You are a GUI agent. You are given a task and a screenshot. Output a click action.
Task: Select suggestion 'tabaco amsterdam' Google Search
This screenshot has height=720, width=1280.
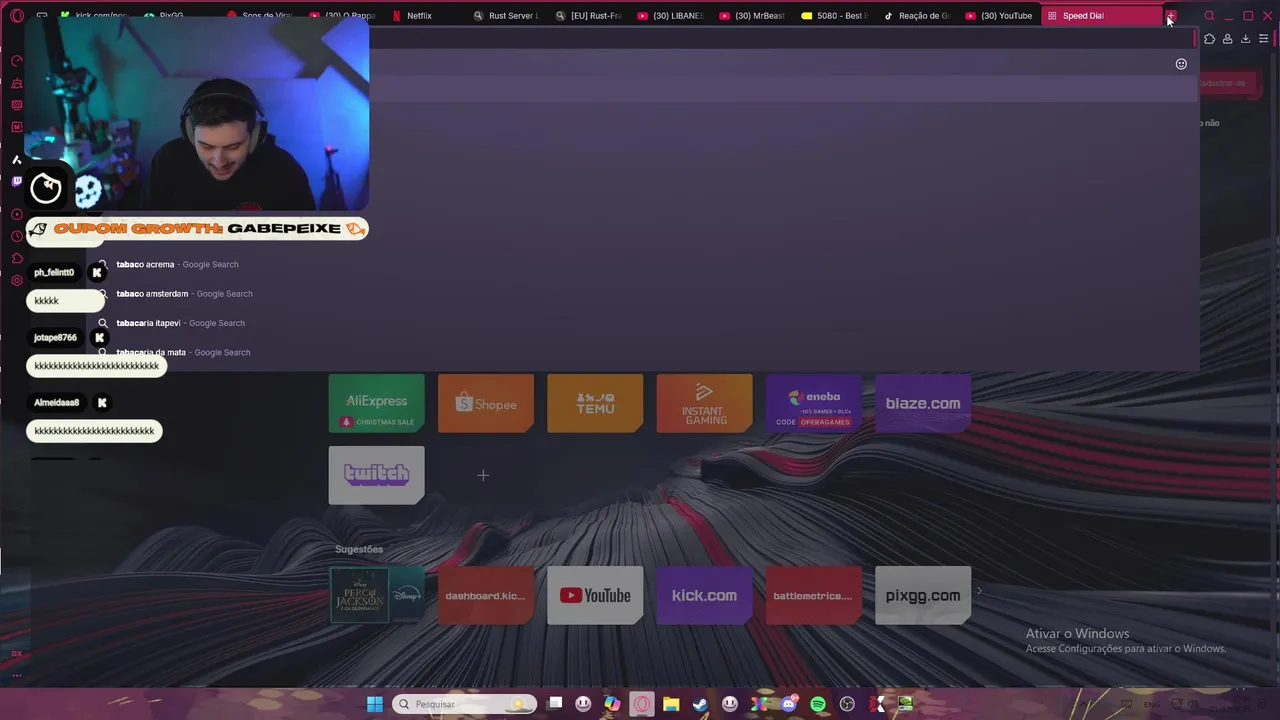click(x=184, y=294)
